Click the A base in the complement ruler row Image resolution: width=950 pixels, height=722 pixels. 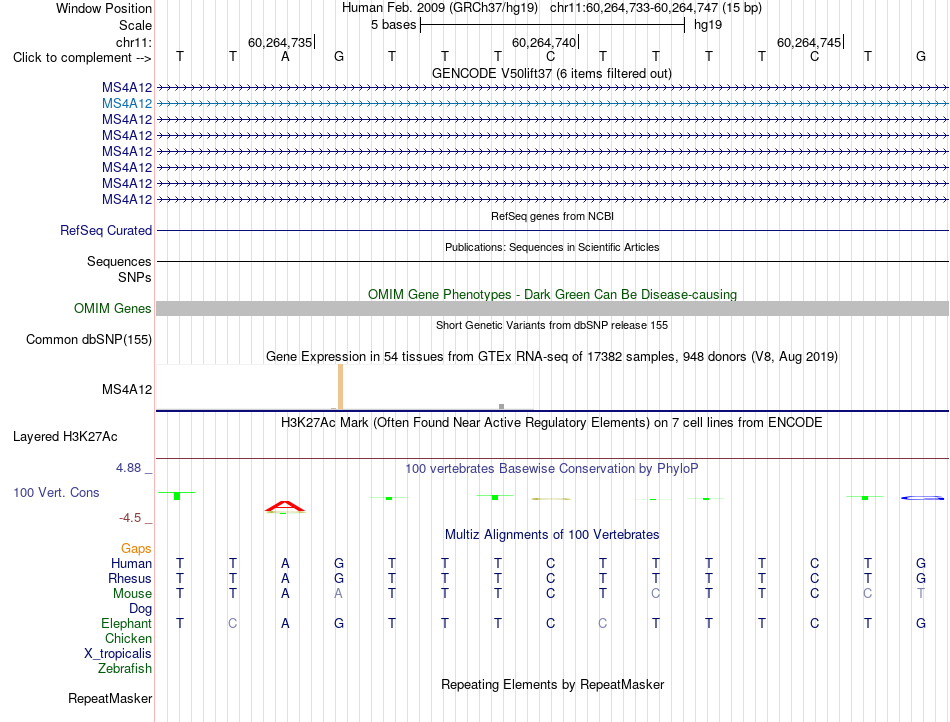tap(285, 57)
